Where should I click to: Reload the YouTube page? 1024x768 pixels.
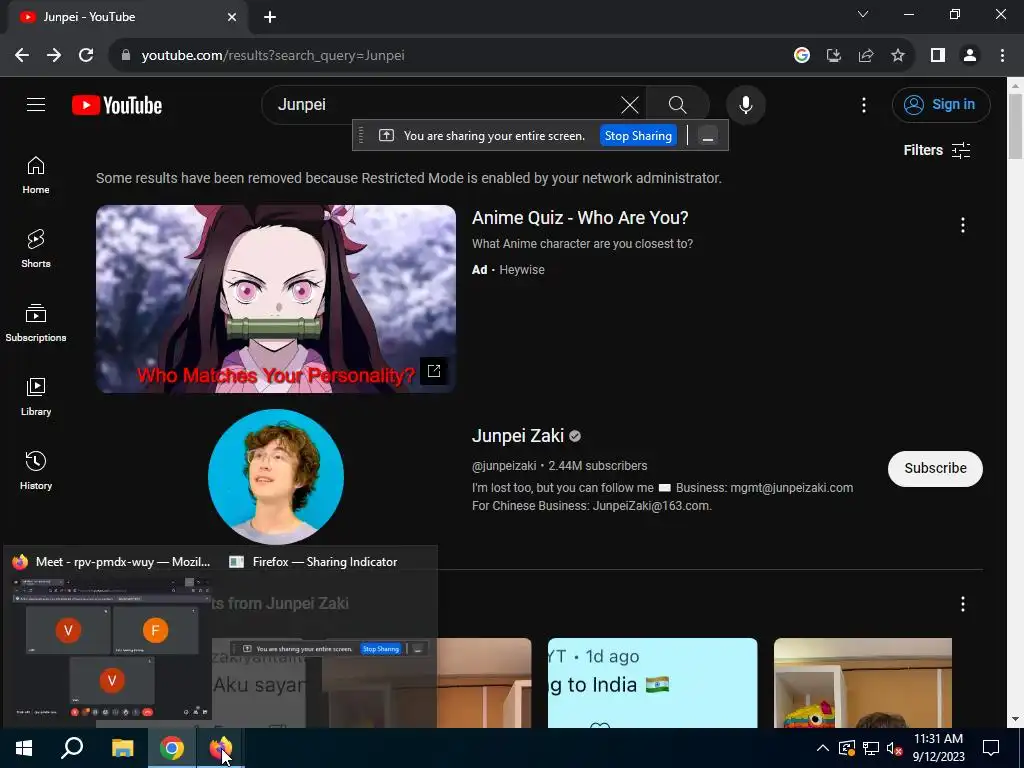pyautogui.click(x=86, y=56)
